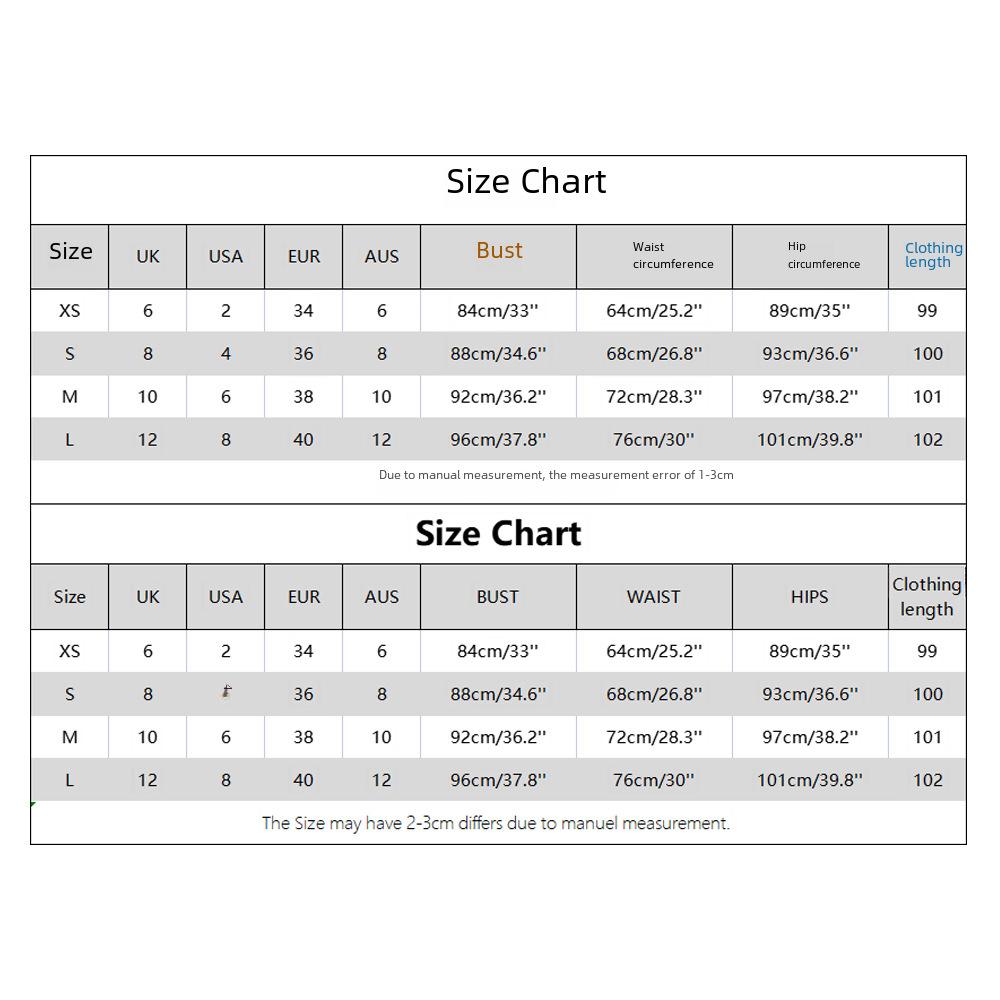Click the 2-3cm differs note at bottom
Screen dimensions: 1000x1000
point(496,824)
